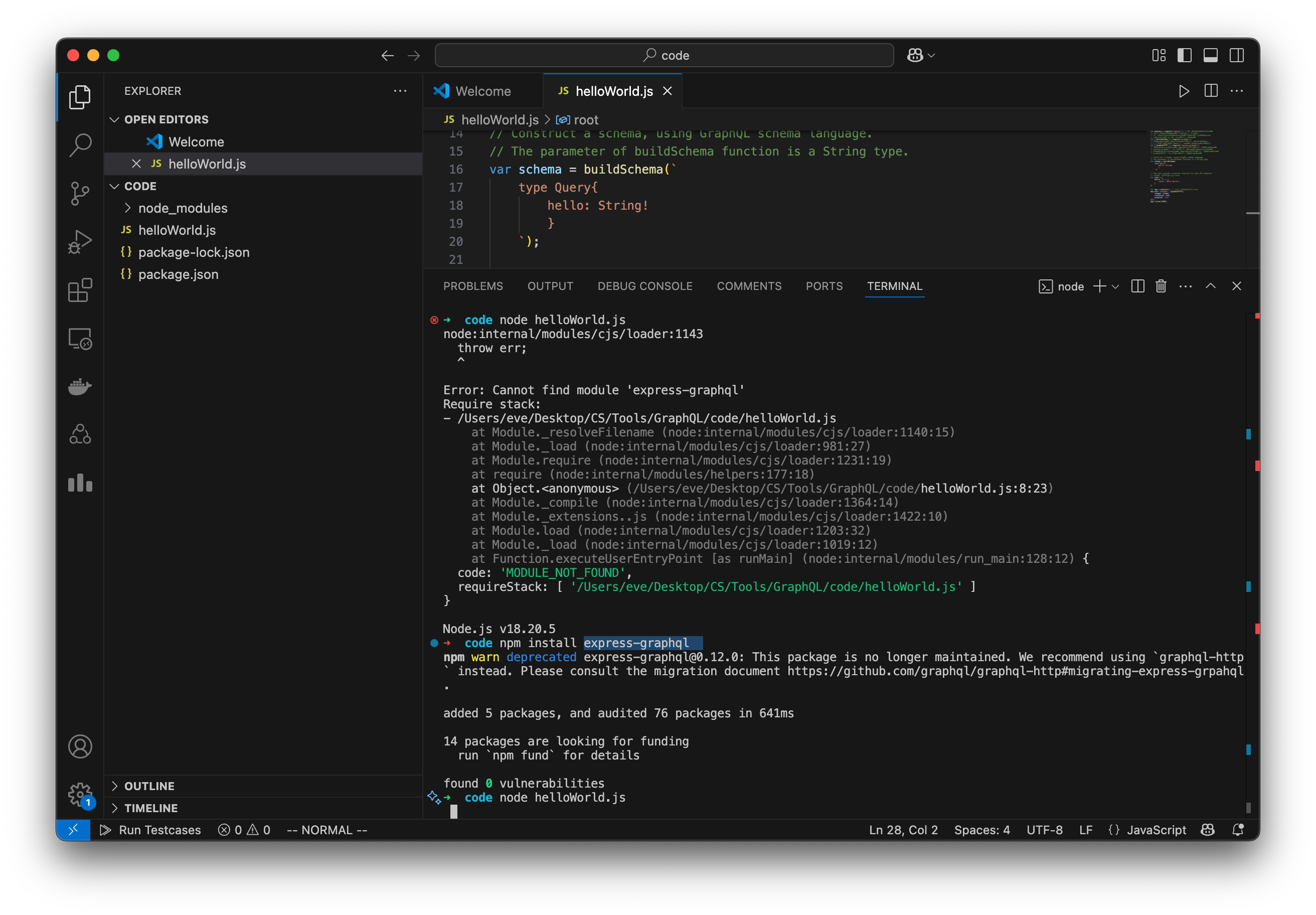1316x915 pixels.
Task: Switch to the PROBLEMS tab
Action: (473, 286)
